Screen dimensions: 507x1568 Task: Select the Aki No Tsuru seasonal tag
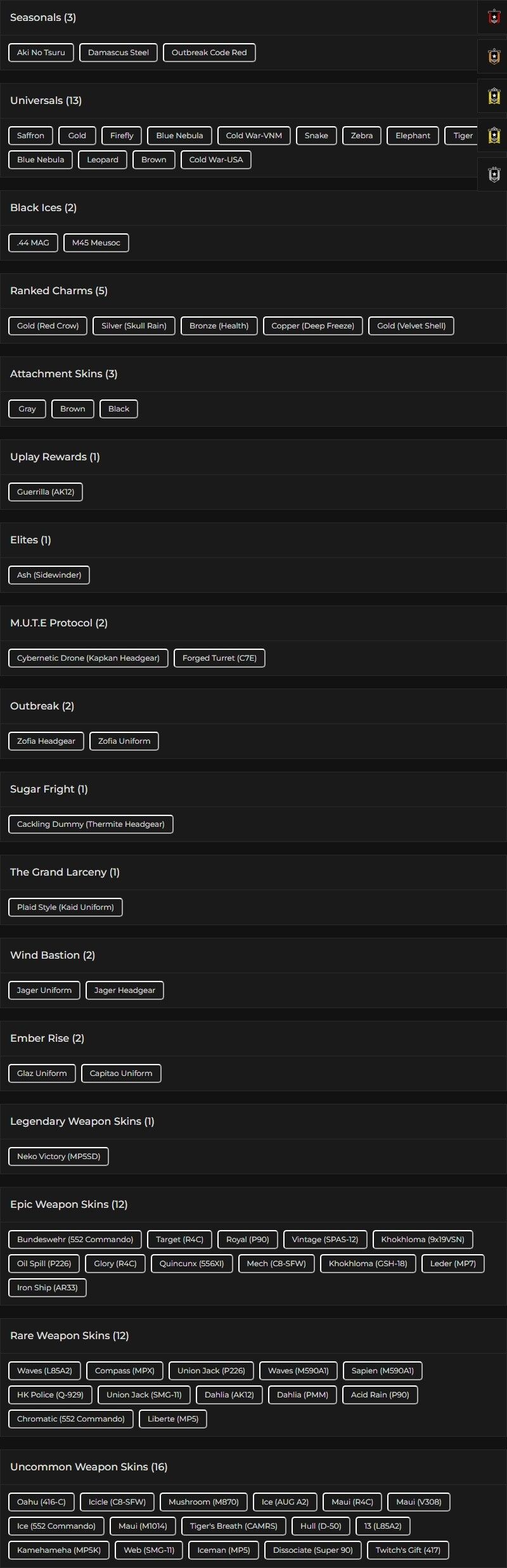click(x=41, y=53)
